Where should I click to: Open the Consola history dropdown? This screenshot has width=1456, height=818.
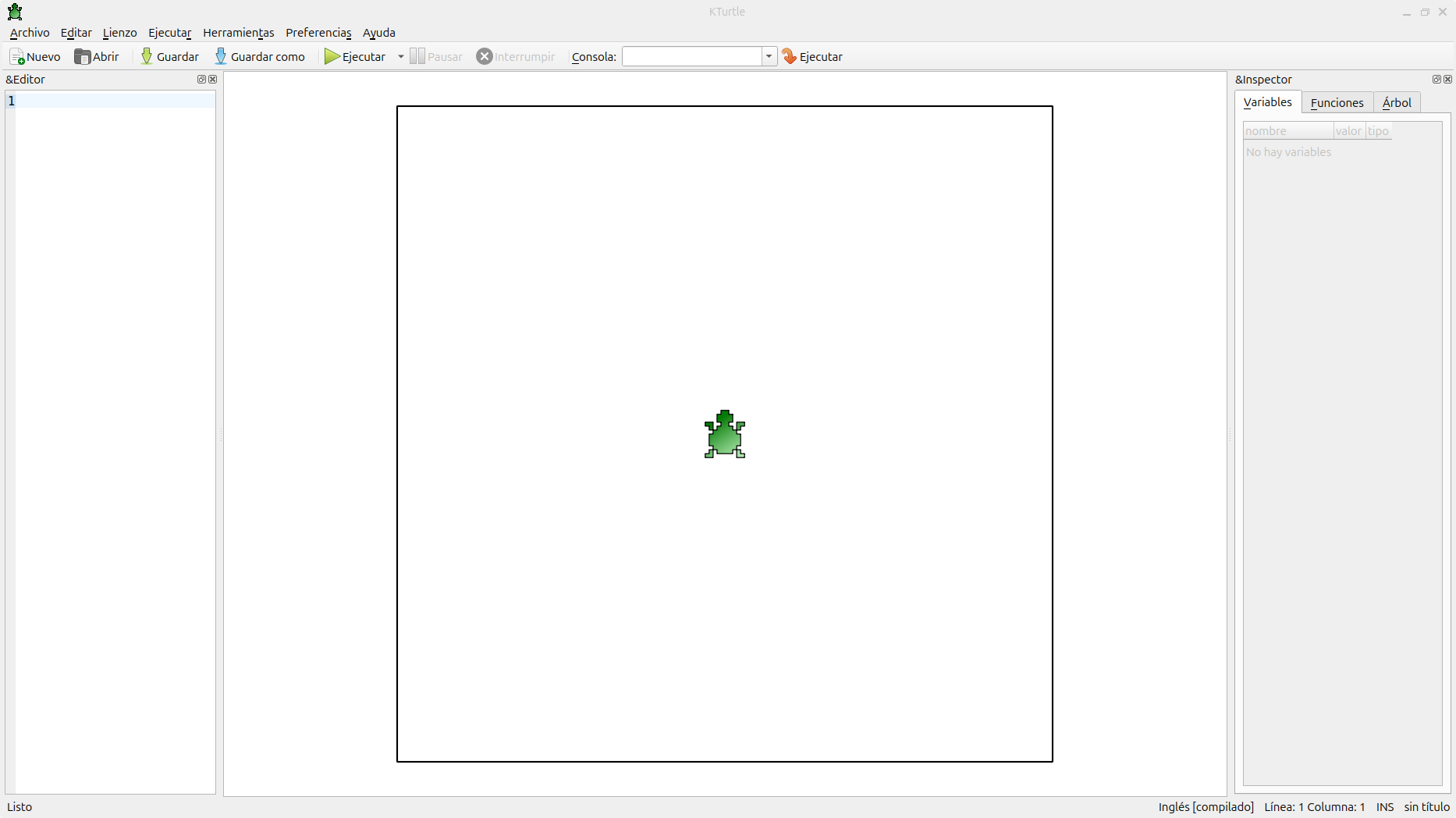click(x=769, y=57)
